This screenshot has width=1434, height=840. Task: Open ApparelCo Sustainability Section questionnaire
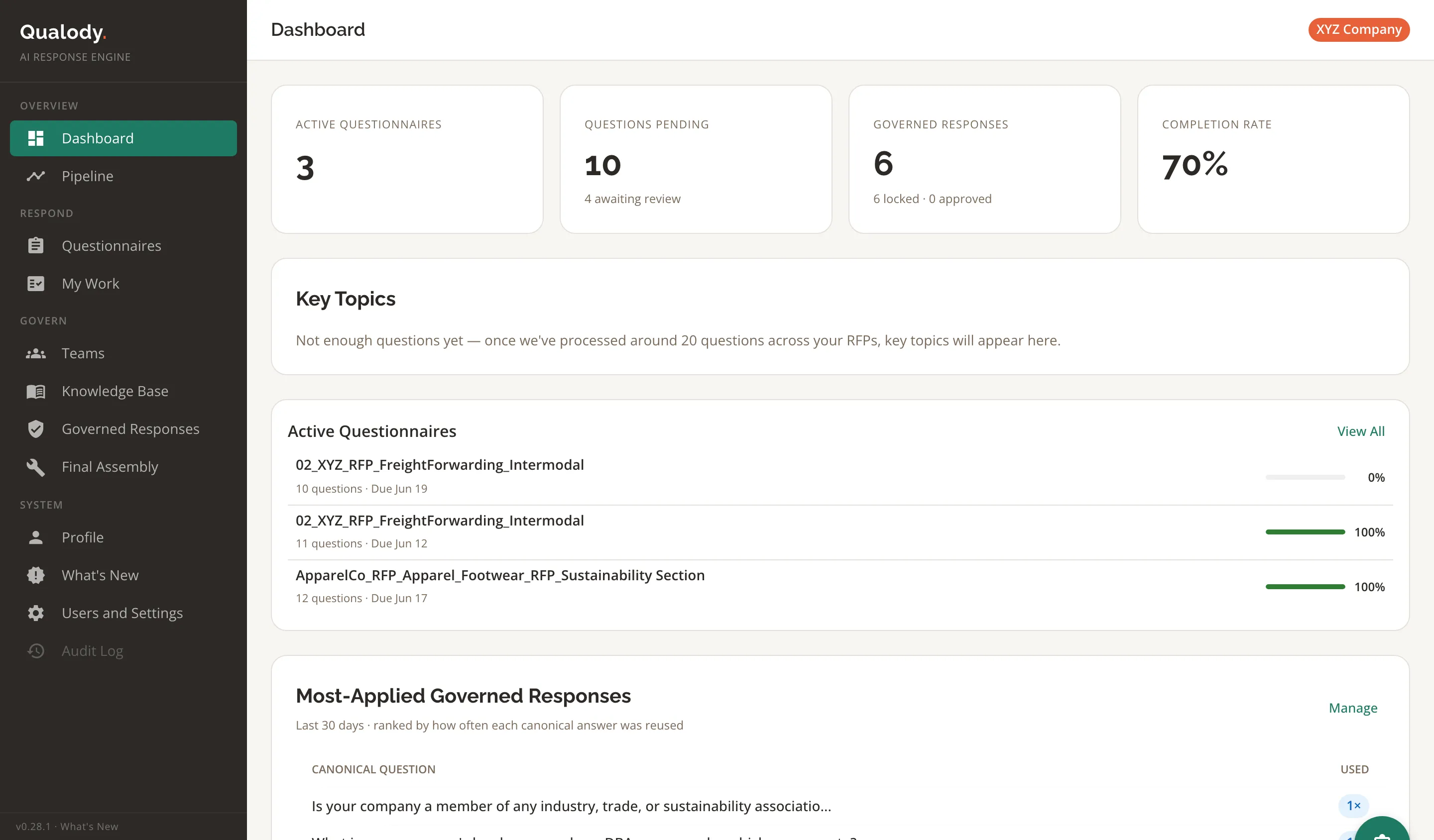tap(840, 587)
